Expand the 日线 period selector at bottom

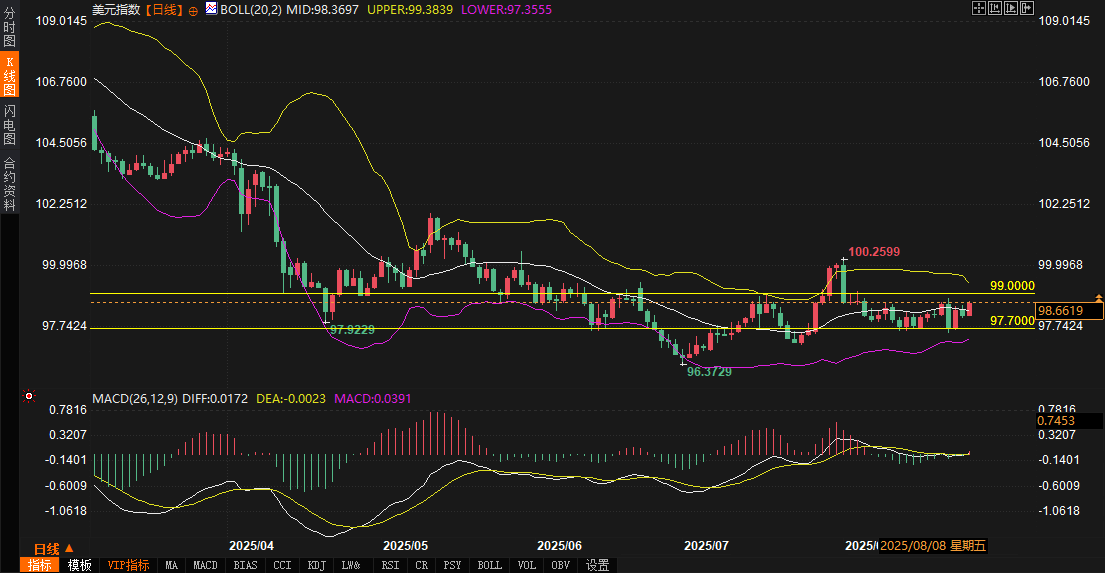point(54,549)
